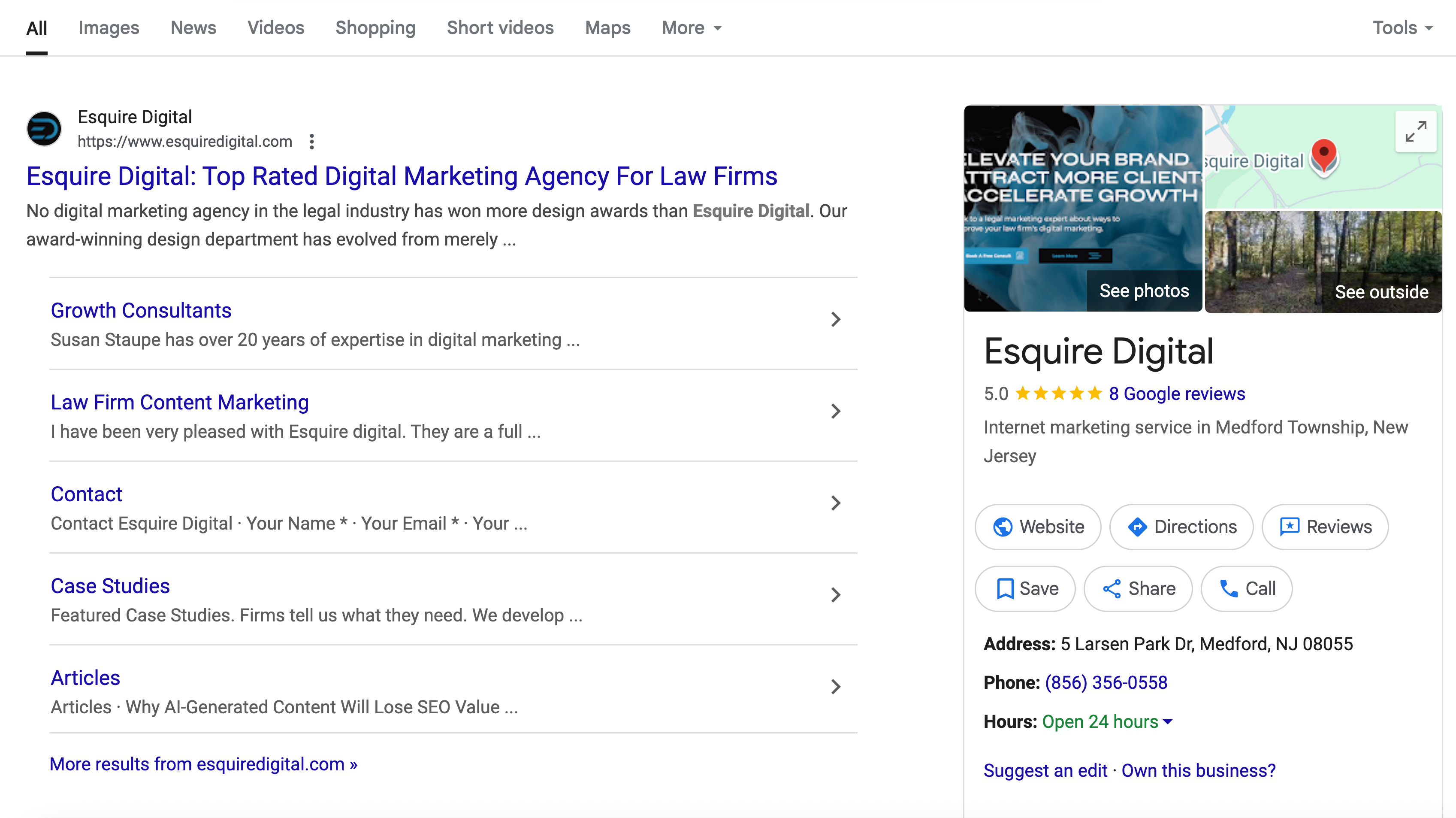Expand the More search categories dropdown
This screenshot has width=1456, height=818.
click(691, 28)
